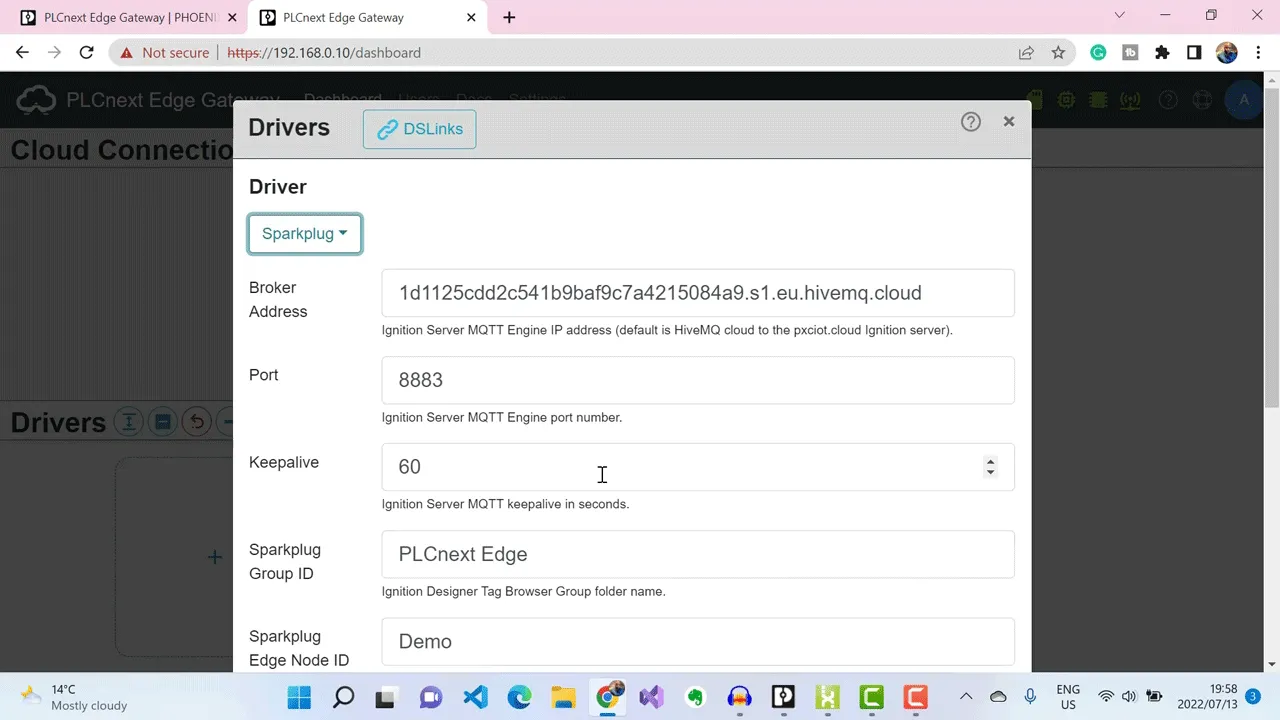Click the address bar URL 192.168.0.10/dashboard
Image resolution: width=1280 pixels, height=720 pixels.
[x=324, y=53]
